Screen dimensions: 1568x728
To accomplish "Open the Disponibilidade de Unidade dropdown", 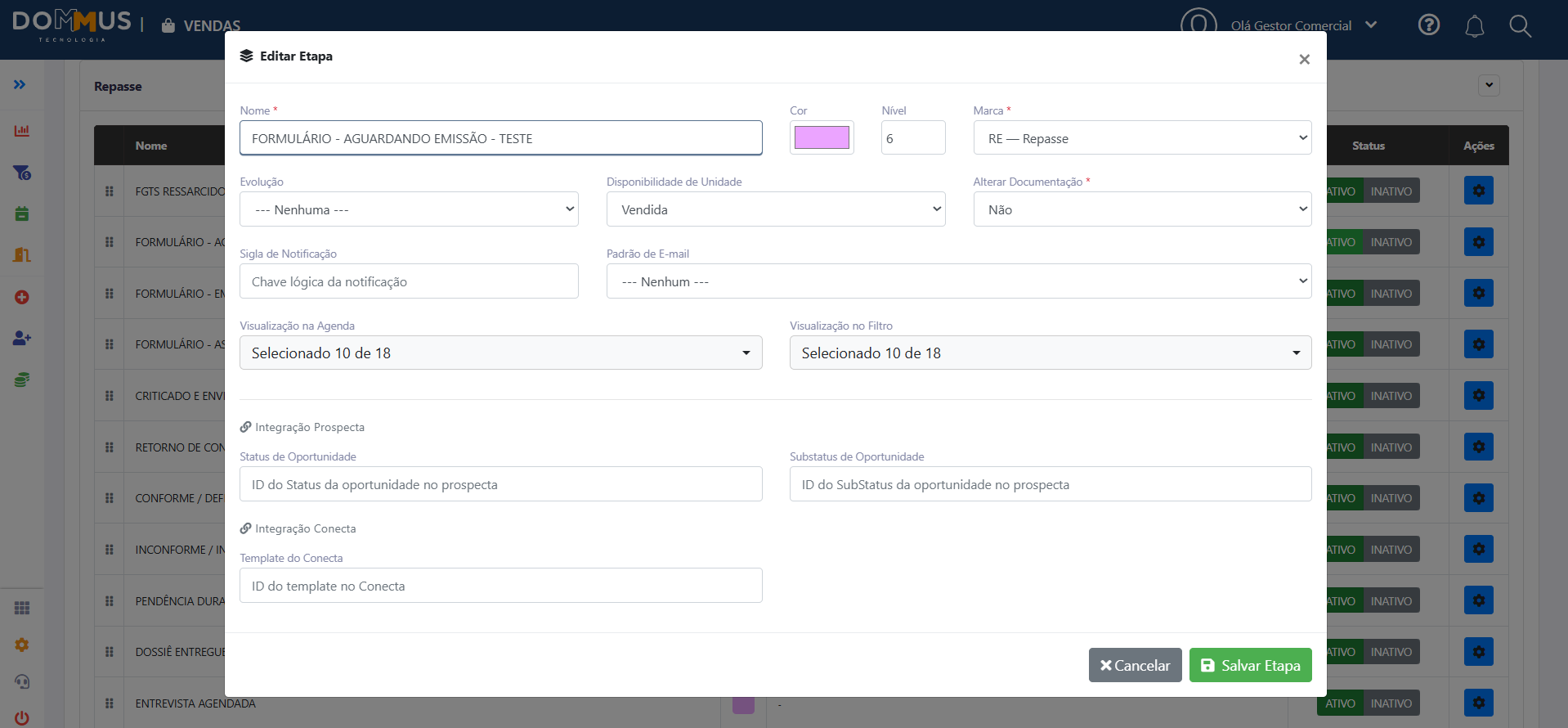I will (776, 209).
